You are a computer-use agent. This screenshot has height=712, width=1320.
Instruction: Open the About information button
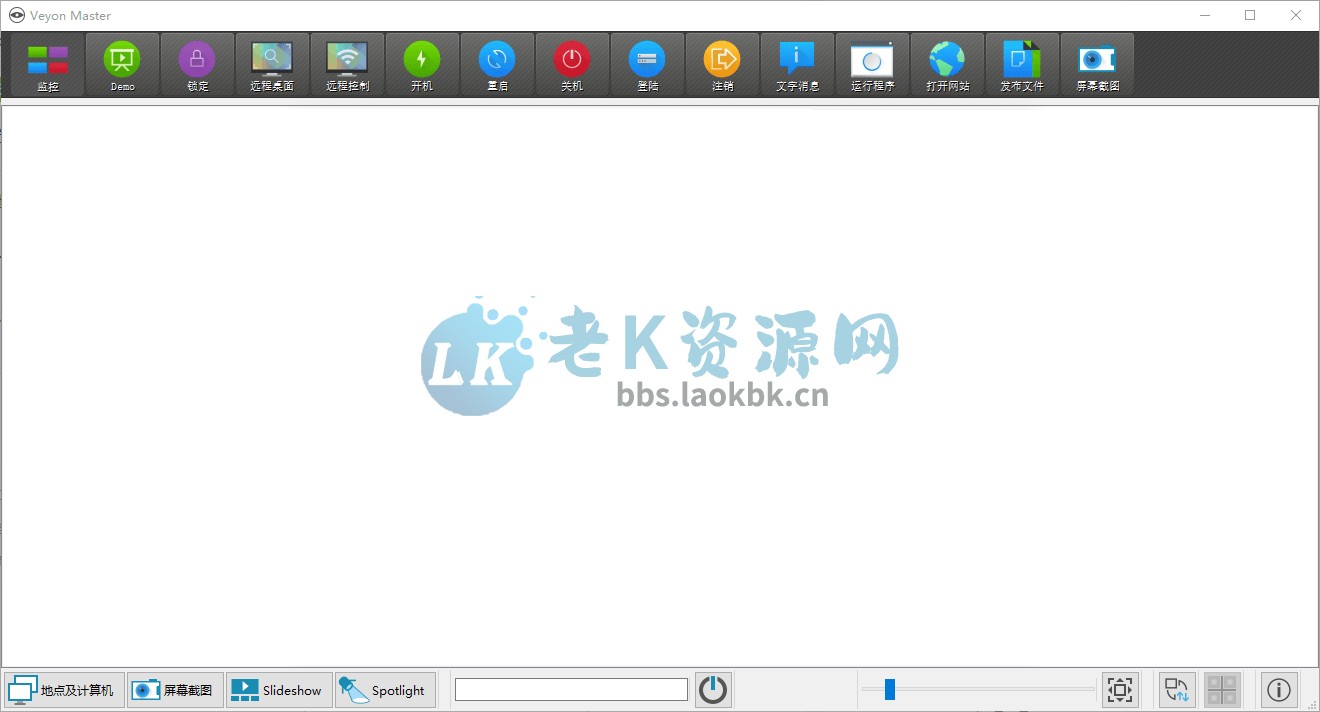[x=1279, y=690]
